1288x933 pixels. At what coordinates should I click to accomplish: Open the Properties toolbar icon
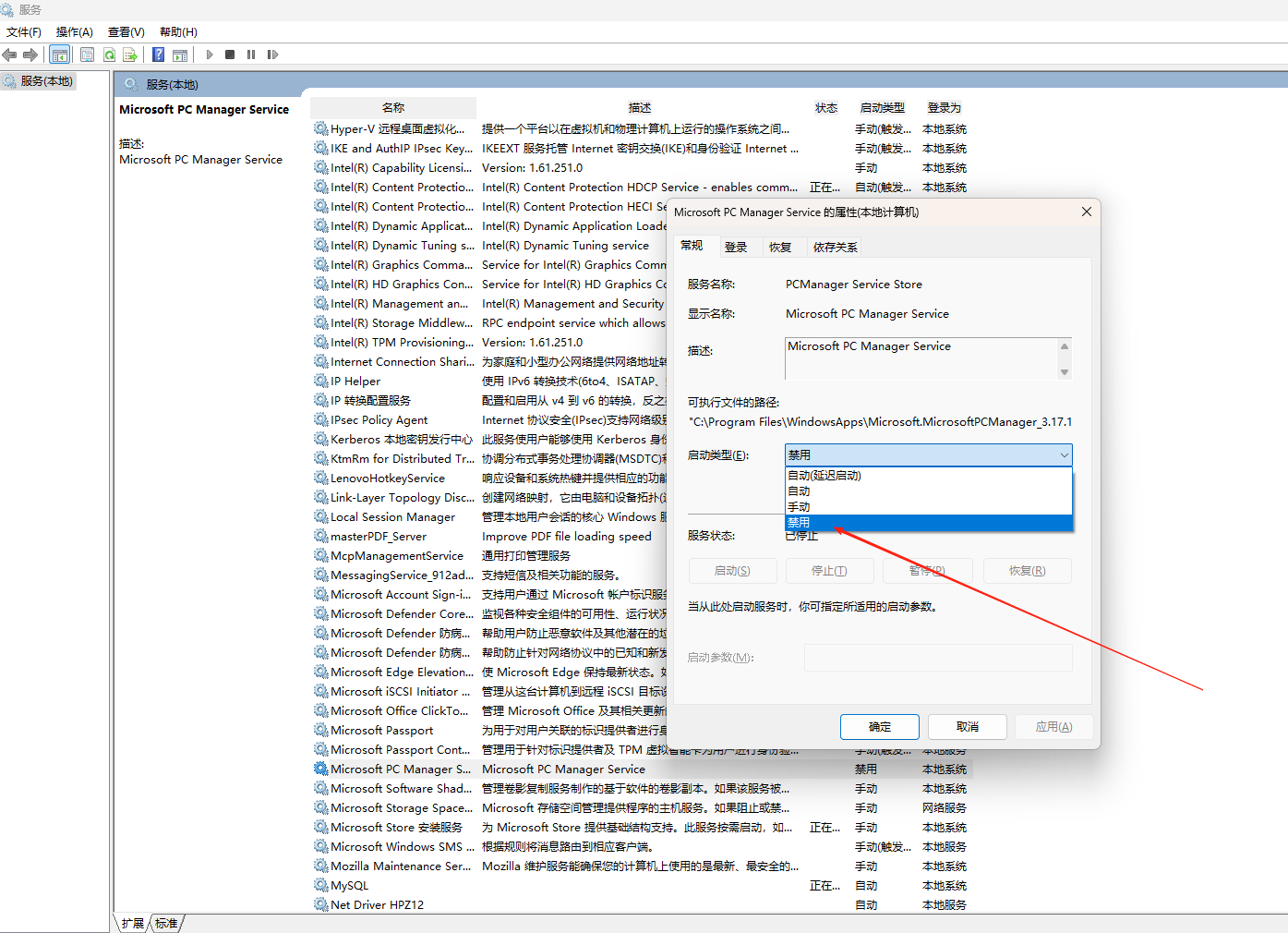click(x=88, y=55)
